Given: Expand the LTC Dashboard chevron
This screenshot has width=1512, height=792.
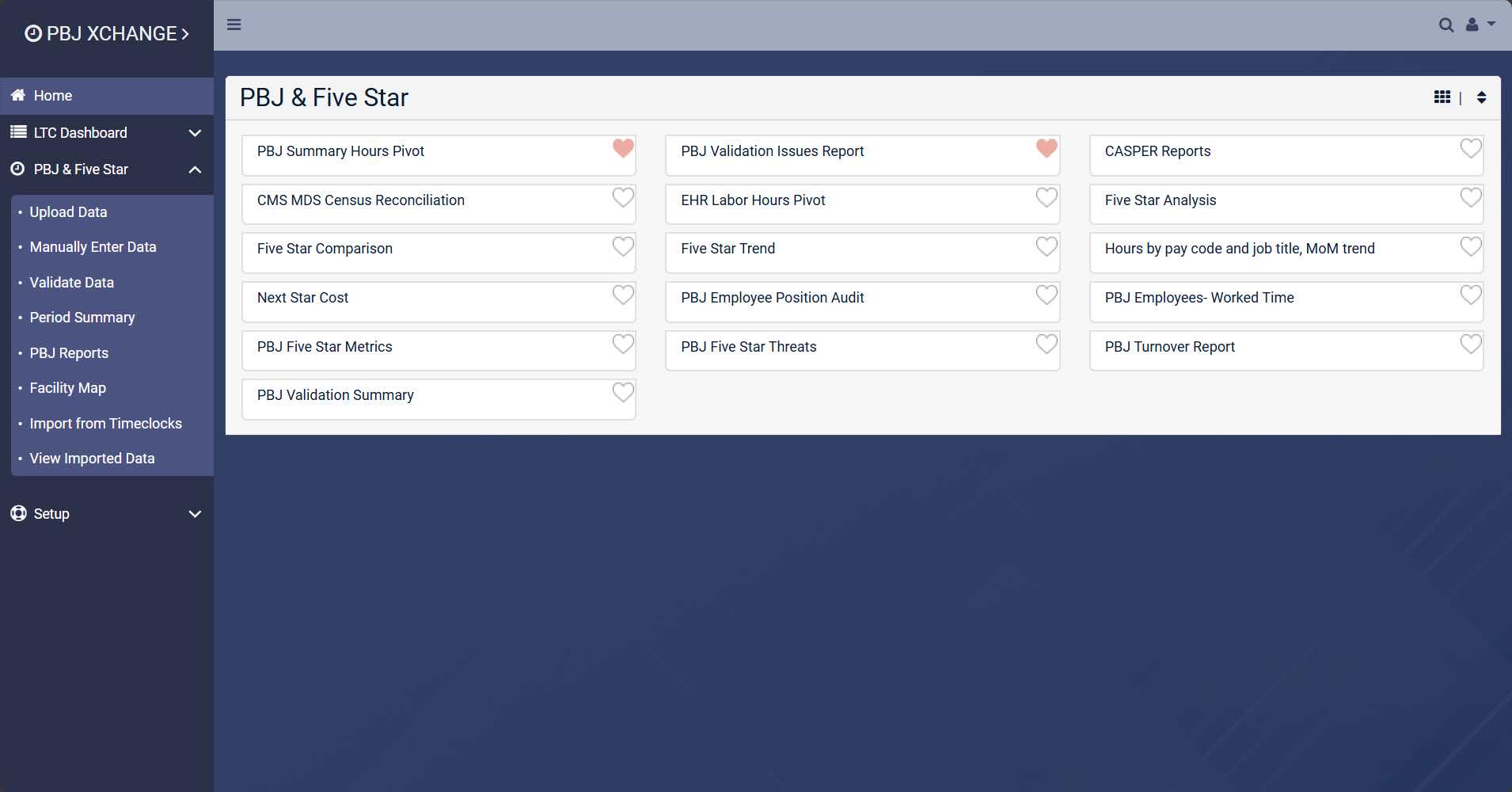Looking at the screenshot, I should tap(195, 133).
